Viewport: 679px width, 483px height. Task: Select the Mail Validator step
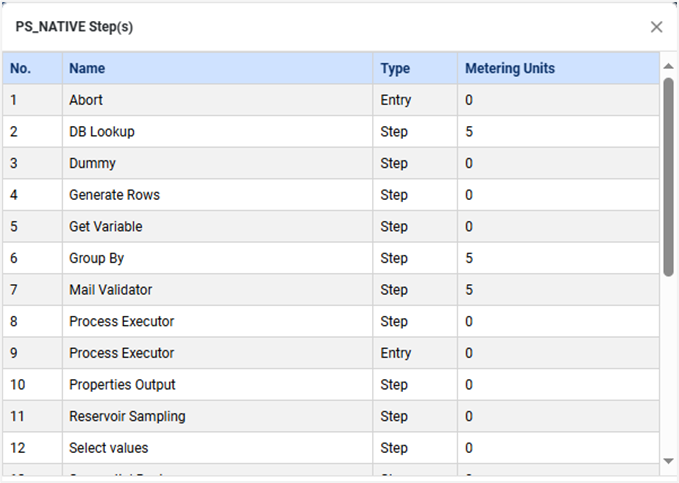click(x=110, y=290)
